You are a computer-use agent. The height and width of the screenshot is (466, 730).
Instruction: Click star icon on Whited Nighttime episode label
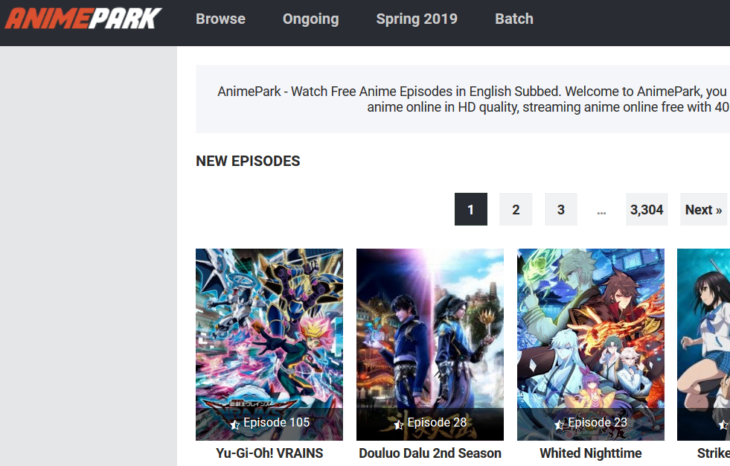[559, 424]
